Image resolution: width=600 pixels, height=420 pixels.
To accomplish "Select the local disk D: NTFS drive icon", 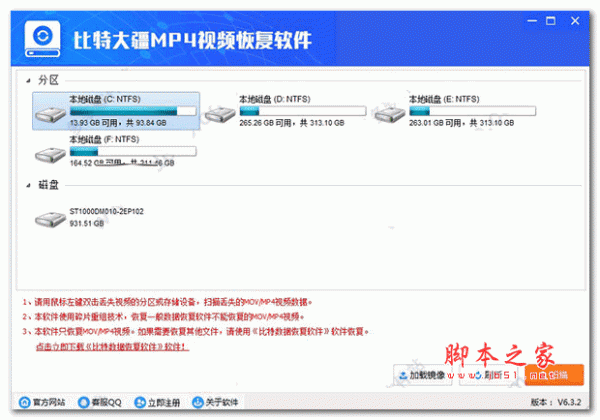I will pyautogui.click(x=220, y=115).
